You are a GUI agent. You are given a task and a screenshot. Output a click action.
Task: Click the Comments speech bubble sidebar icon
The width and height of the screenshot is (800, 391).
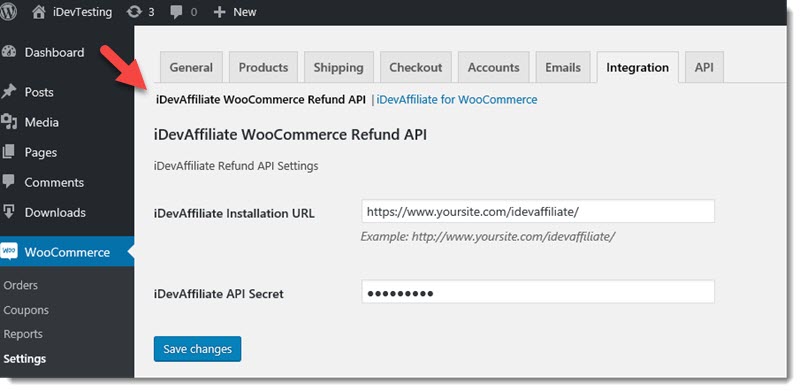point(9,182)
